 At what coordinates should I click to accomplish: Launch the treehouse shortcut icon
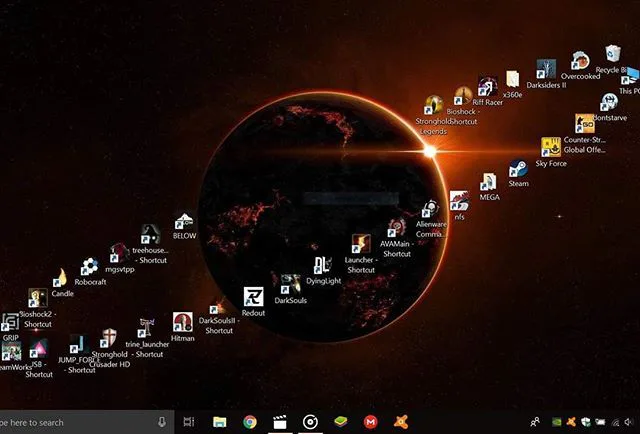click(150, 234)
